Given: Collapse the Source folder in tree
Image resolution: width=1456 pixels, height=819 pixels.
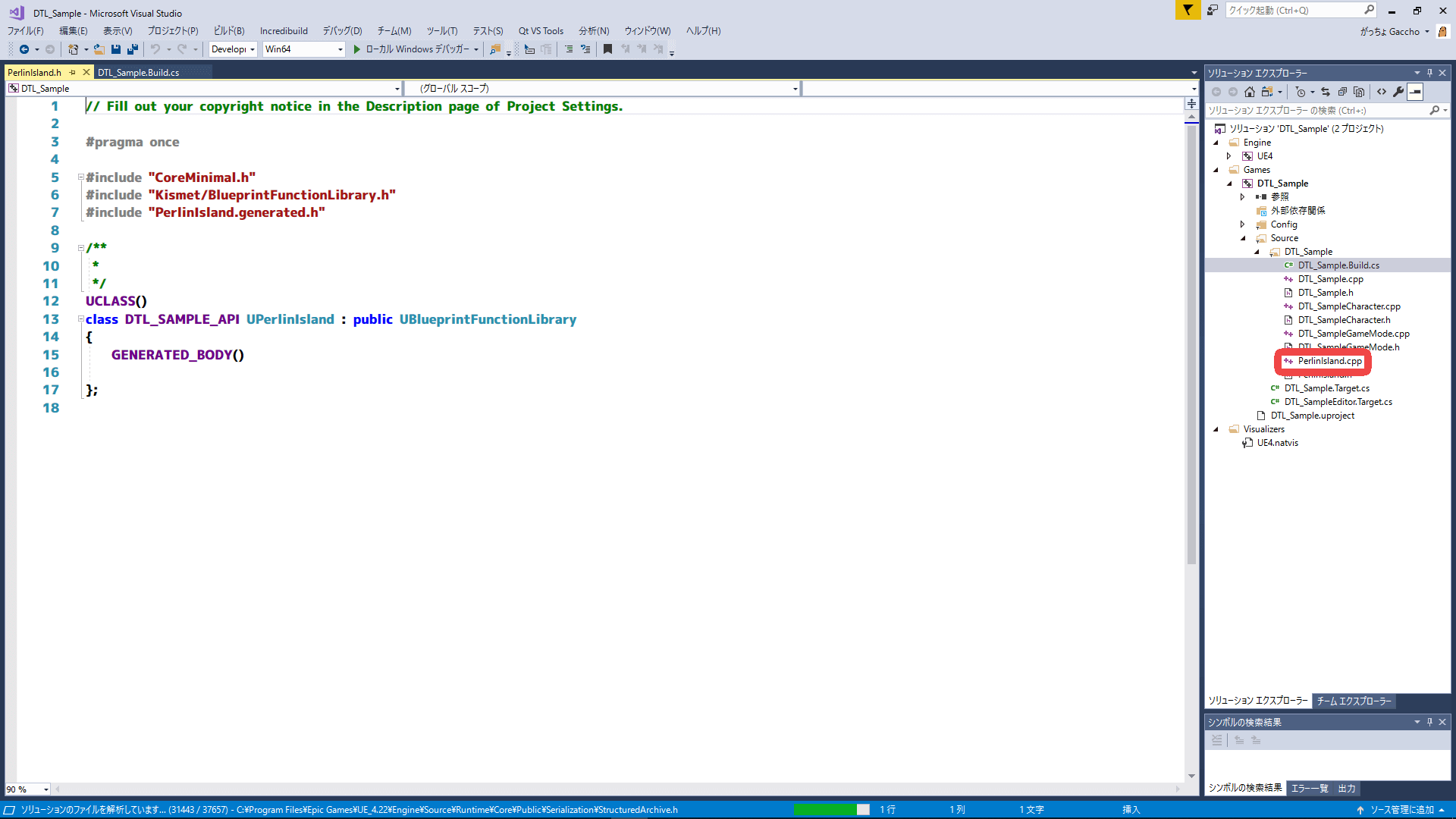Looking at the screenshot, I should 1243,238.
